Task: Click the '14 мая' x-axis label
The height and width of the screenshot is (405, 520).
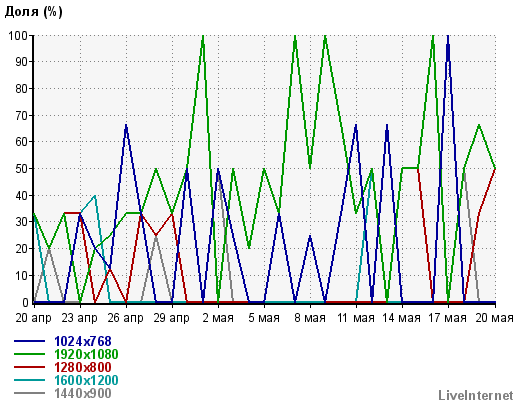Action: [402, 318]
